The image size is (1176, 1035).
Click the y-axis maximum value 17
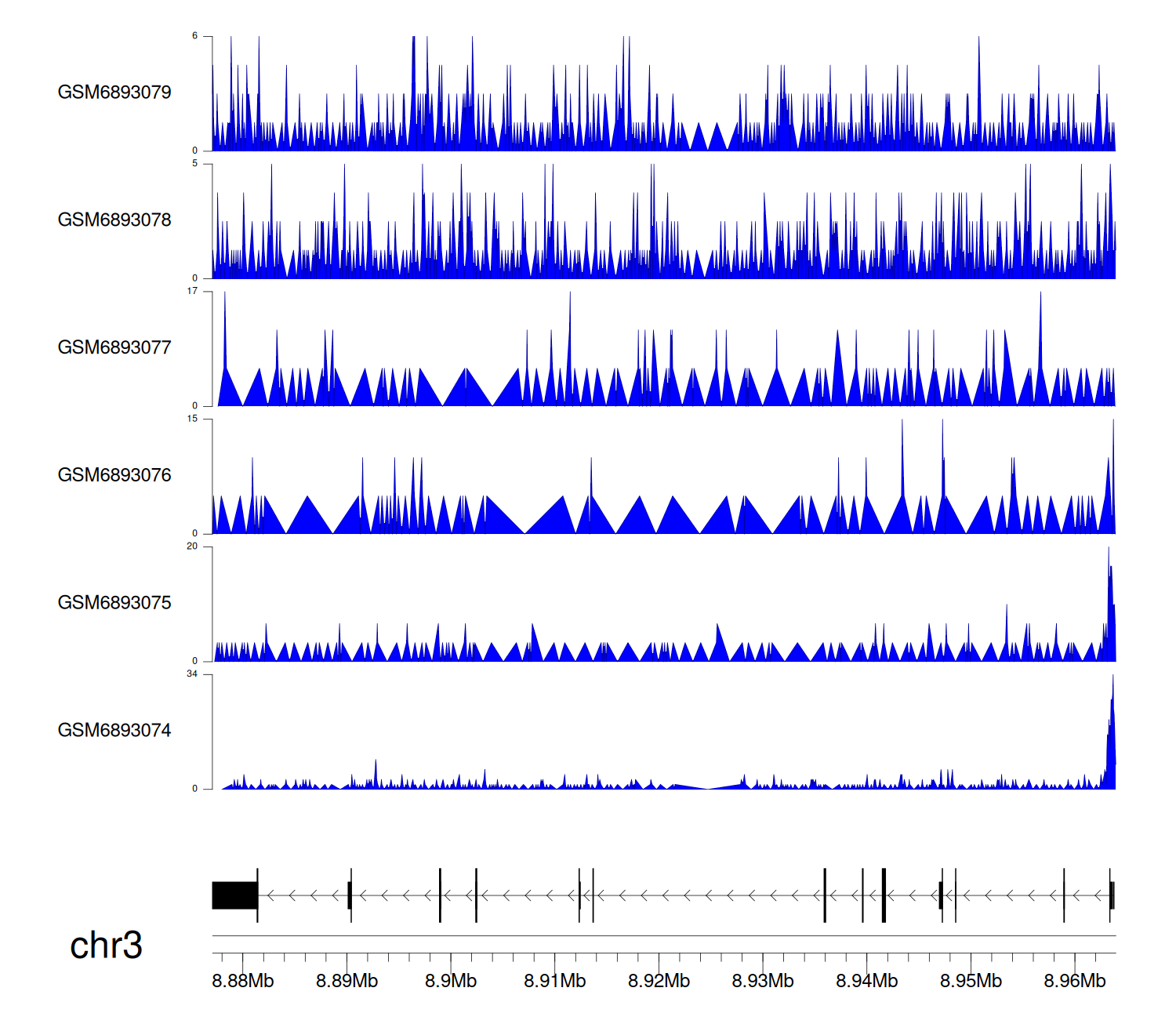(x=192, y=292)
